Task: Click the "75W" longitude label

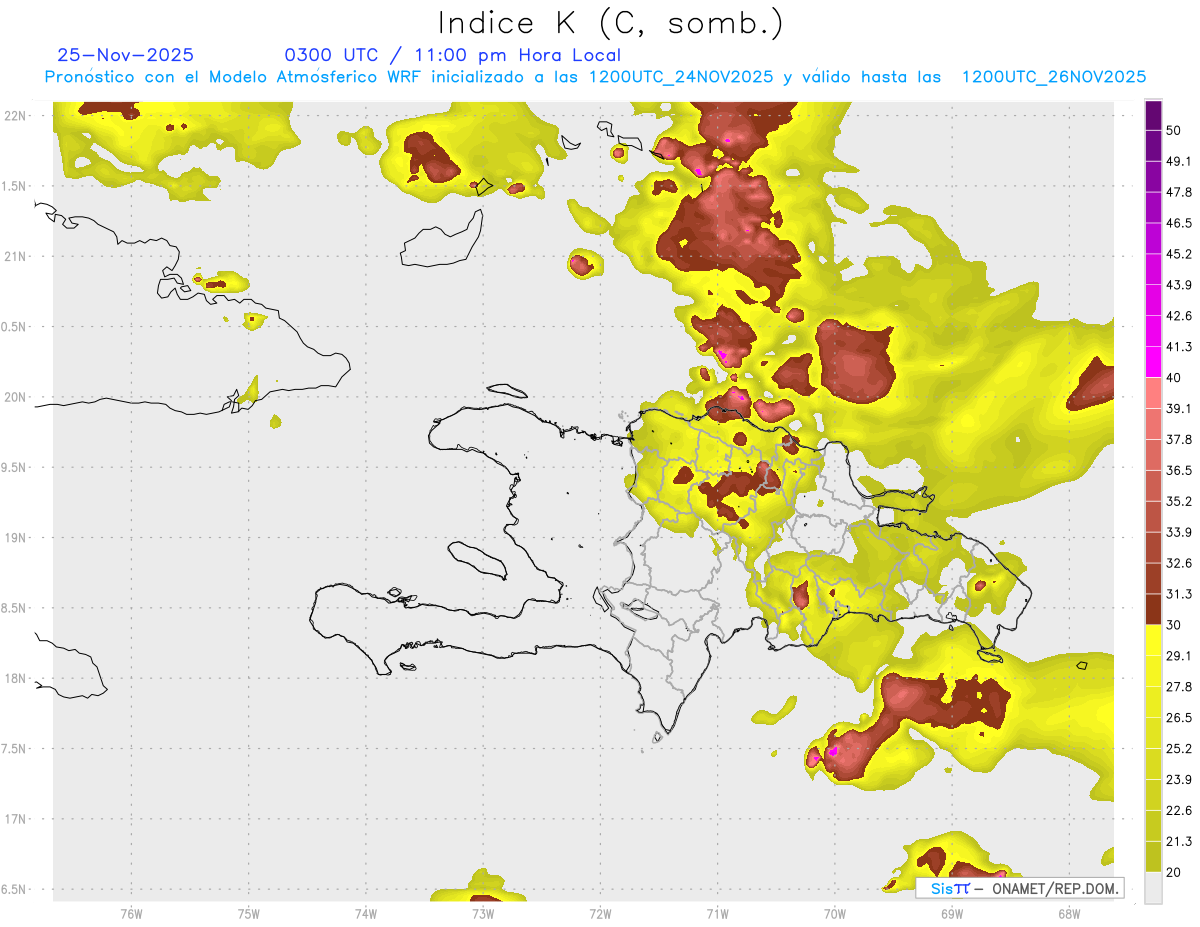Action: click(x=249, y=913)
